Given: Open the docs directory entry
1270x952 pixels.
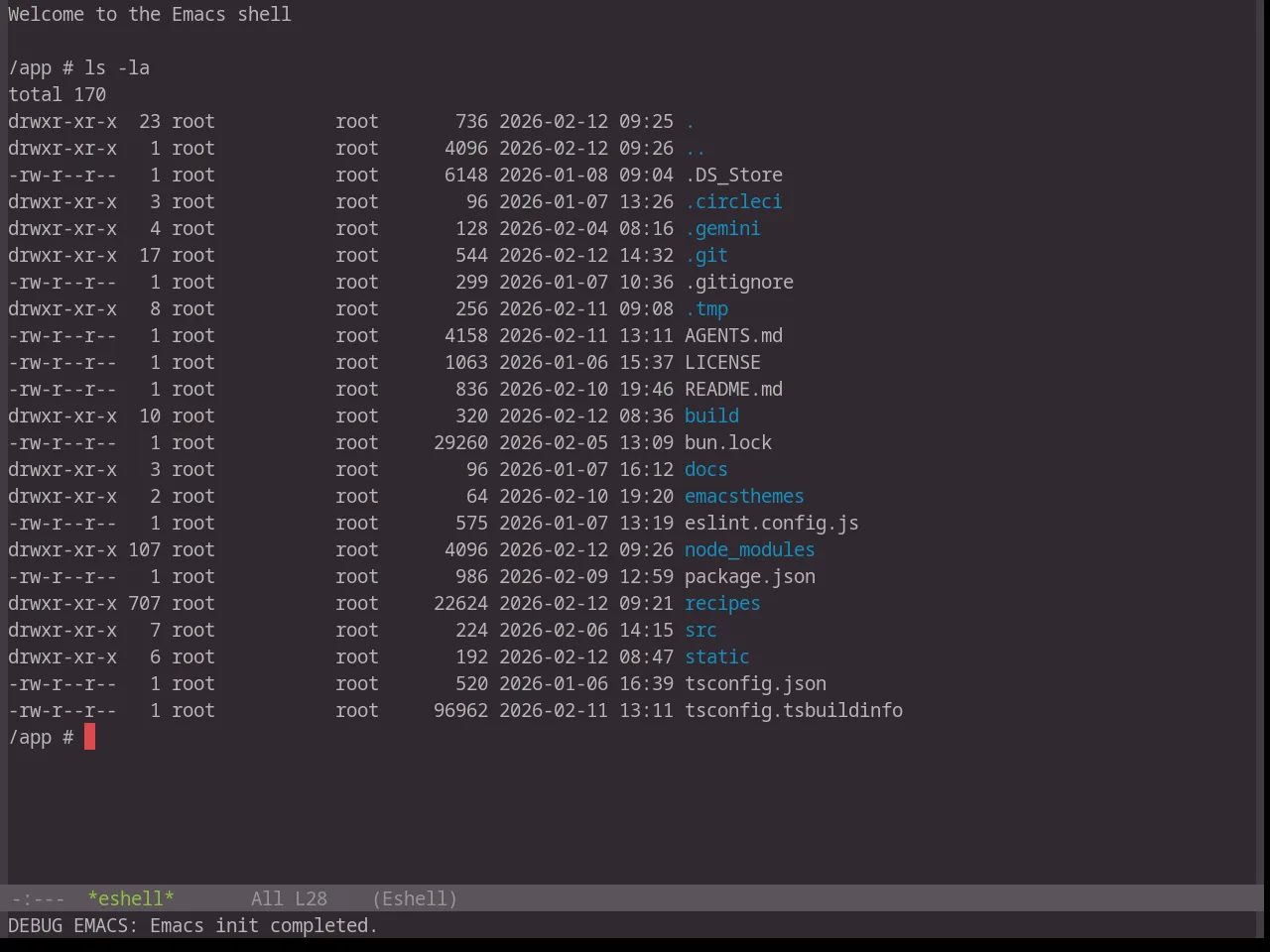Looking at the screenshot, I should 706,469.
